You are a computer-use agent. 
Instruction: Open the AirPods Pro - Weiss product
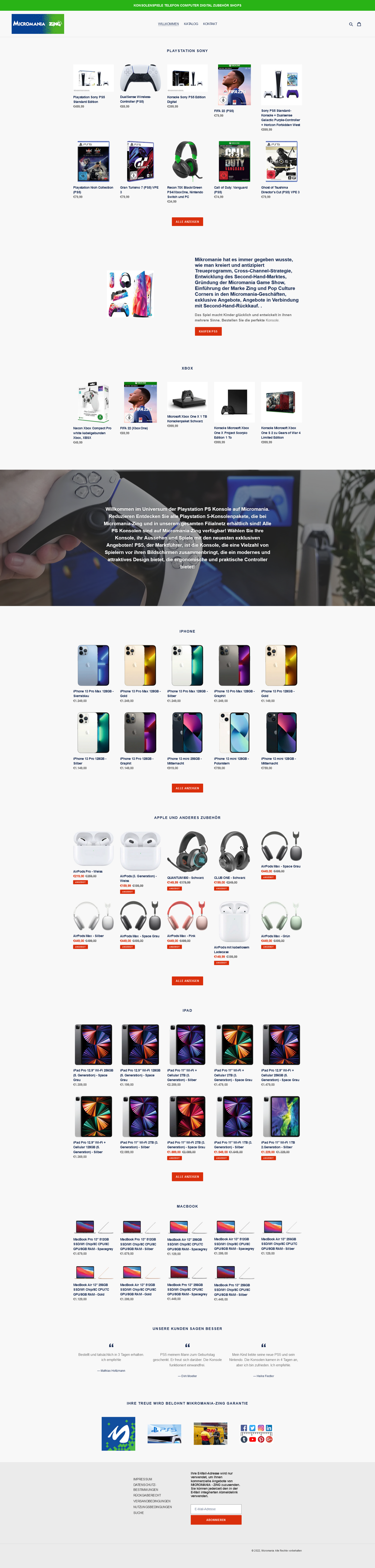click(93, 849)
